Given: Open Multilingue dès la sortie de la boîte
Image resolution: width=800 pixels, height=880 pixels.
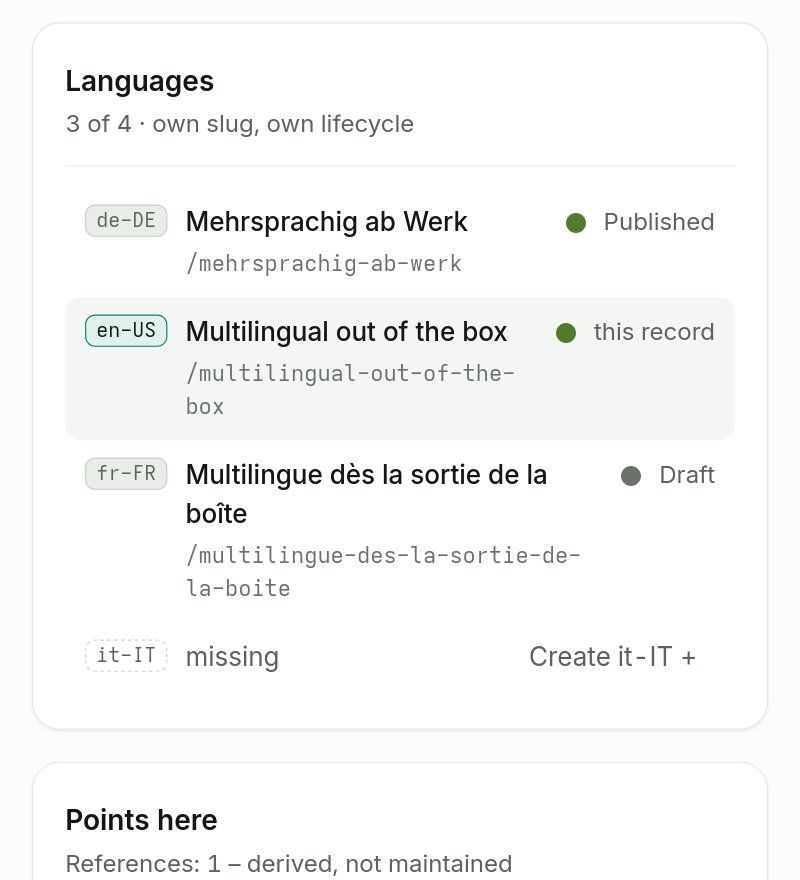Looking at the screenshot, I should 367,494.
